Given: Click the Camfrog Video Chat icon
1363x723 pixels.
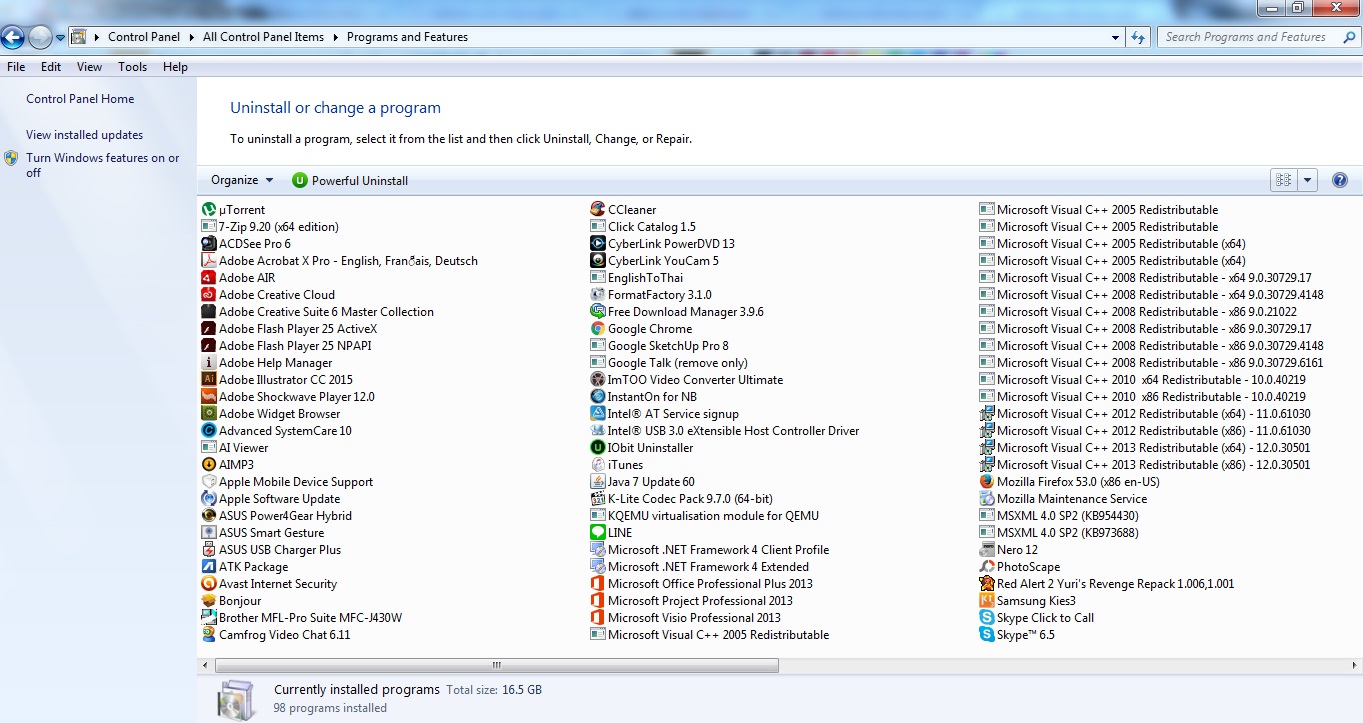Looking at the screenshot, I should [209, 635].
